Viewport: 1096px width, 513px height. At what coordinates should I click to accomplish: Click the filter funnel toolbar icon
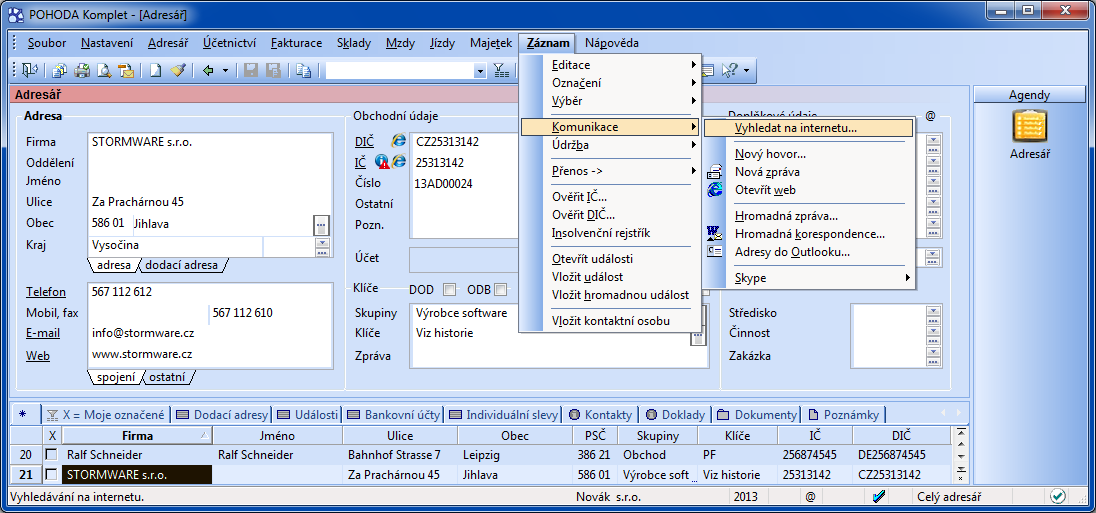click(501, 70)
